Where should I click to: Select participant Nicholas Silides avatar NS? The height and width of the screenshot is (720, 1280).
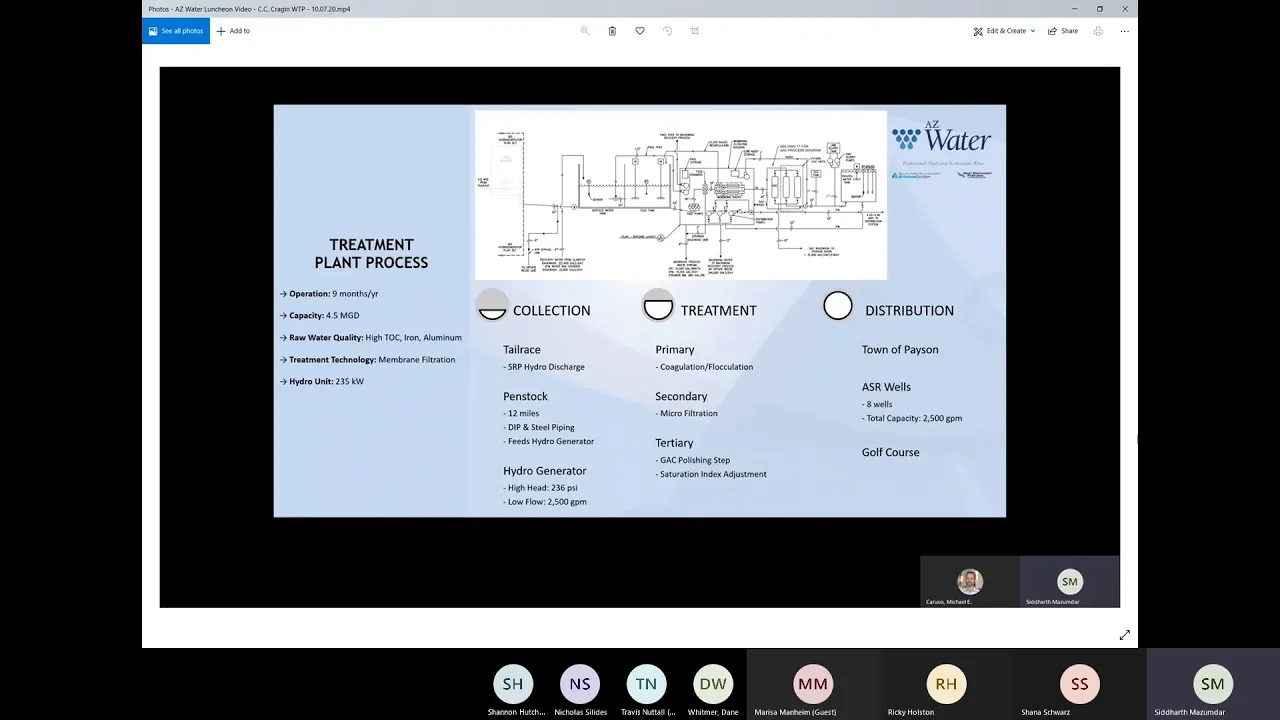[x=580, y=684]
